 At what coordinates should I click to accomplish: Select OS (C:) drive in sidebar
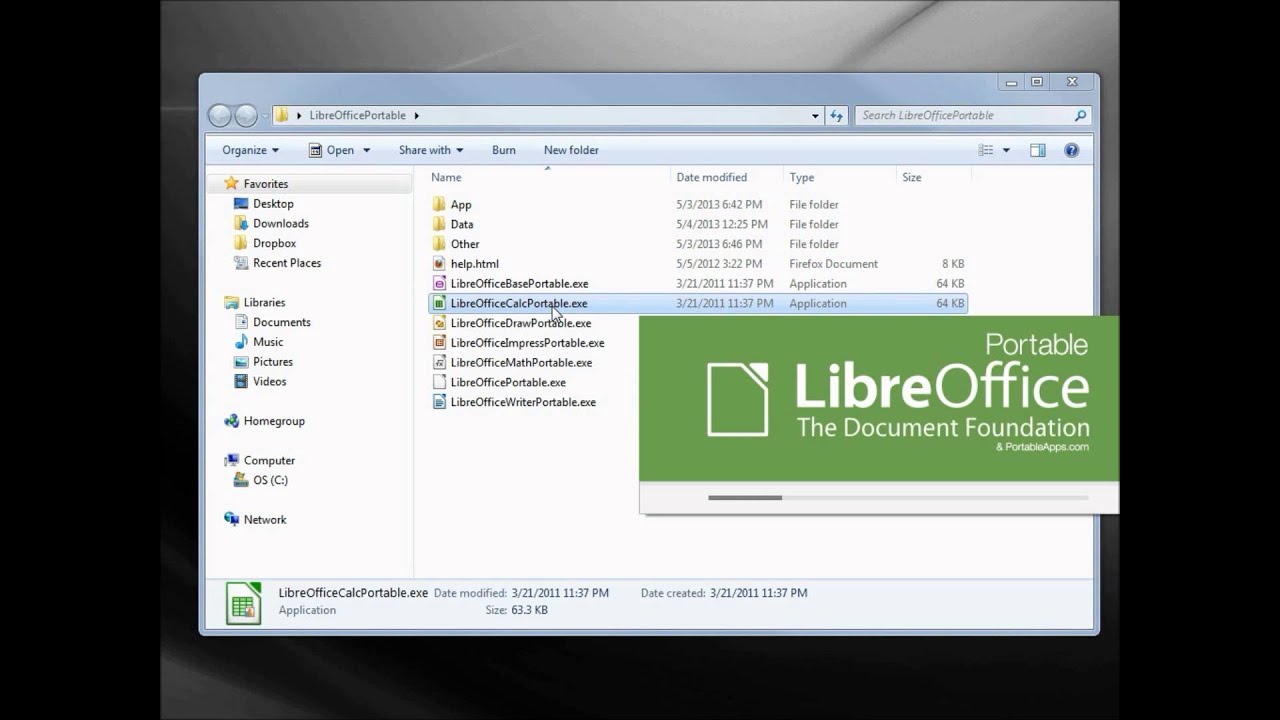pos(270,480)
